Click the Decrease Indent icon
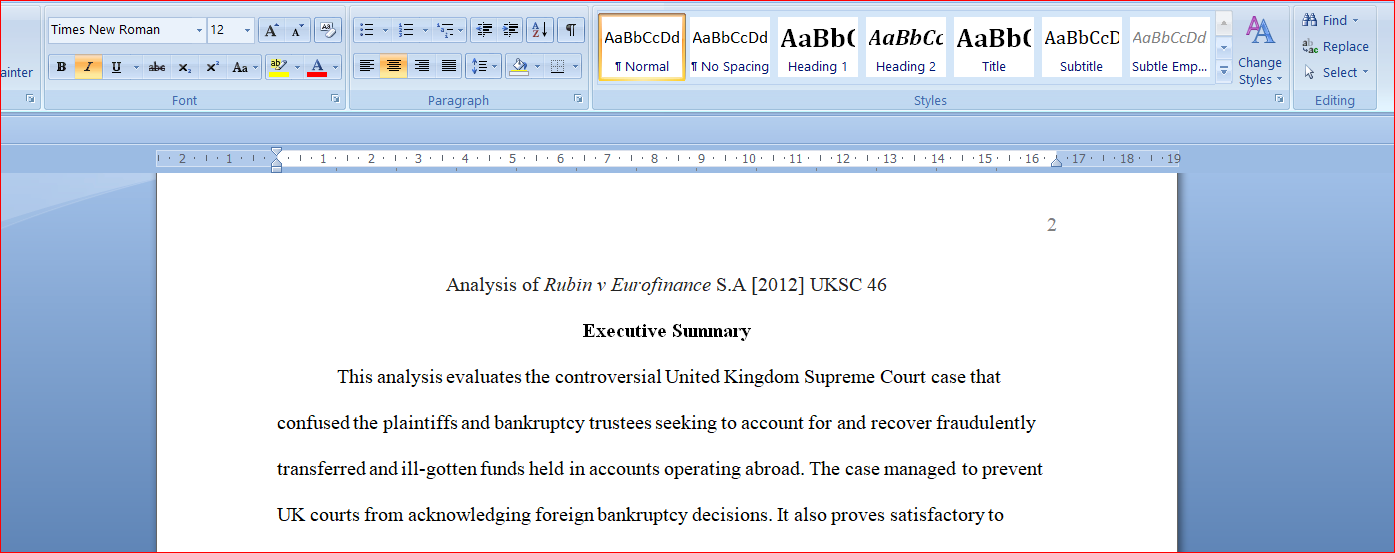 [483, 30]
